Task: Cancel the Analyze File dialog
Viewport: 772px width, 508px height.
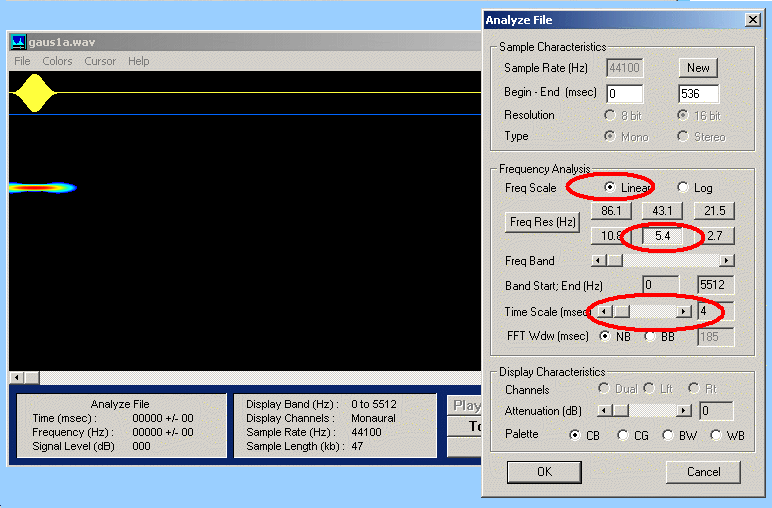Action: [x=703, y=472]
